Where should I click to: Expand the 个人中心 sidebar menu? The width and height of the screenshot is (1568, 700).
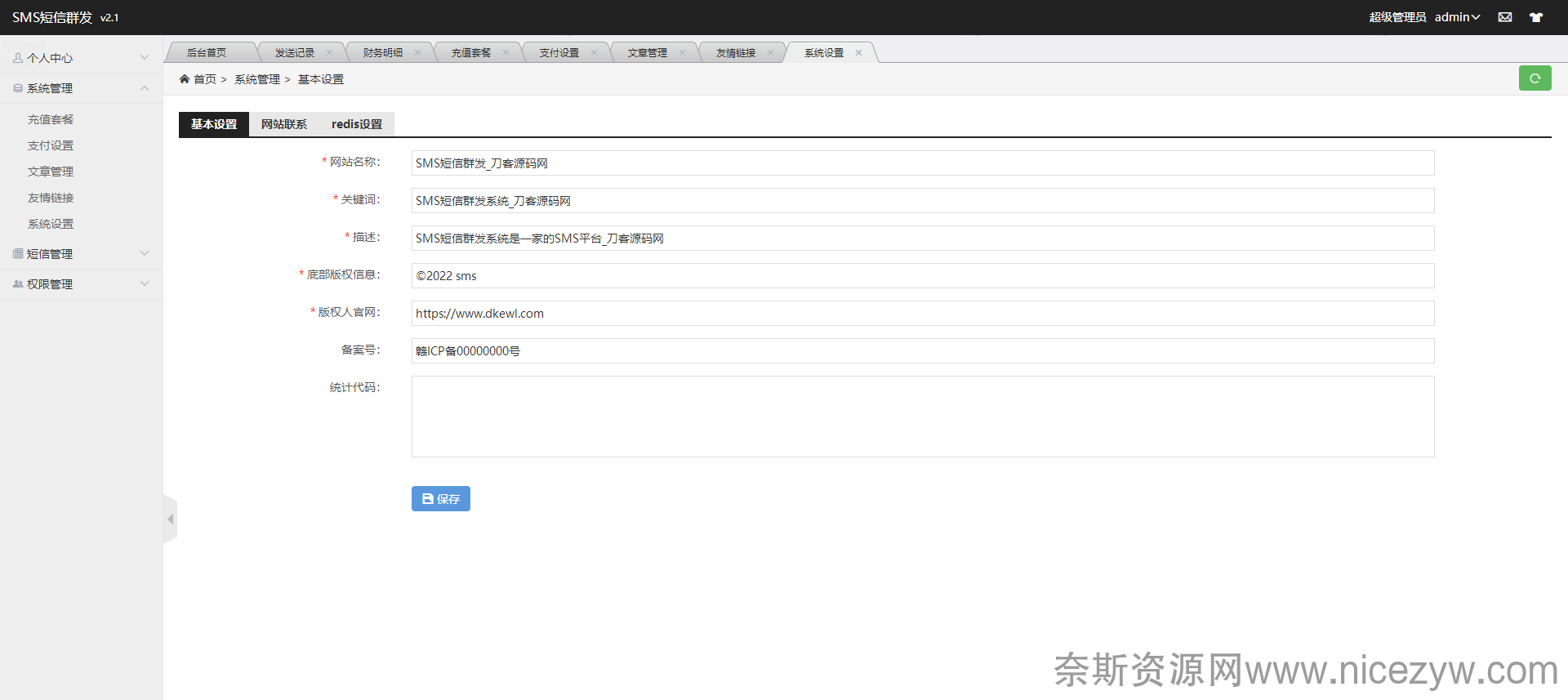(81, 58)
